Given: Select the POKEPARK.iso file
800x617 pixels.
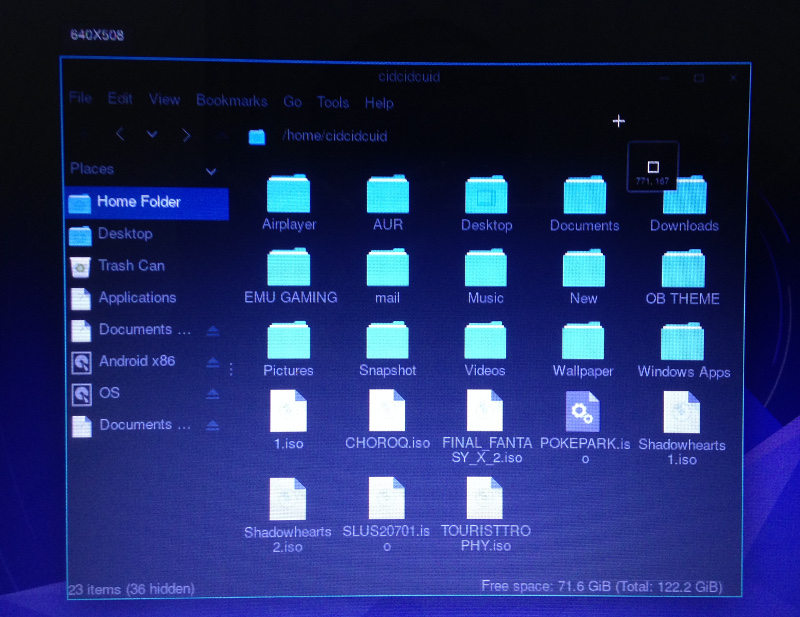Looking at the screenshot, I should click(582, 410).
